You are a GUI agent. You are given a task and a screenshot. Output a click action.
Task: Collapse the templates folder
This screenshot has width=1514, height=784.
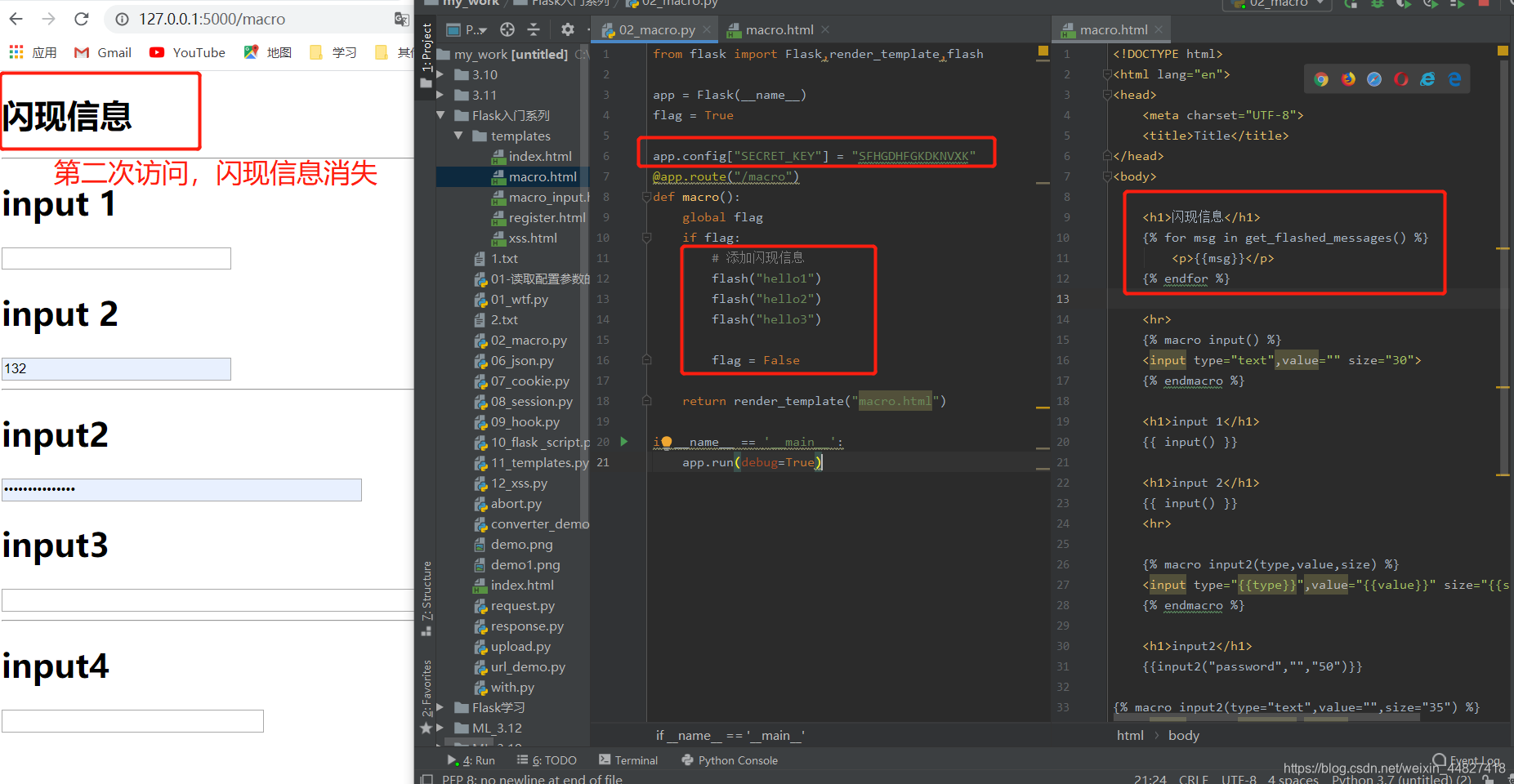458,136
